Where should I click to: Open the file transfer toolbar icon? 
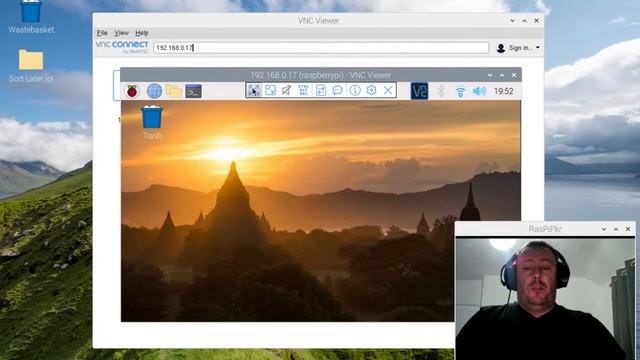(x=321, y=90)
